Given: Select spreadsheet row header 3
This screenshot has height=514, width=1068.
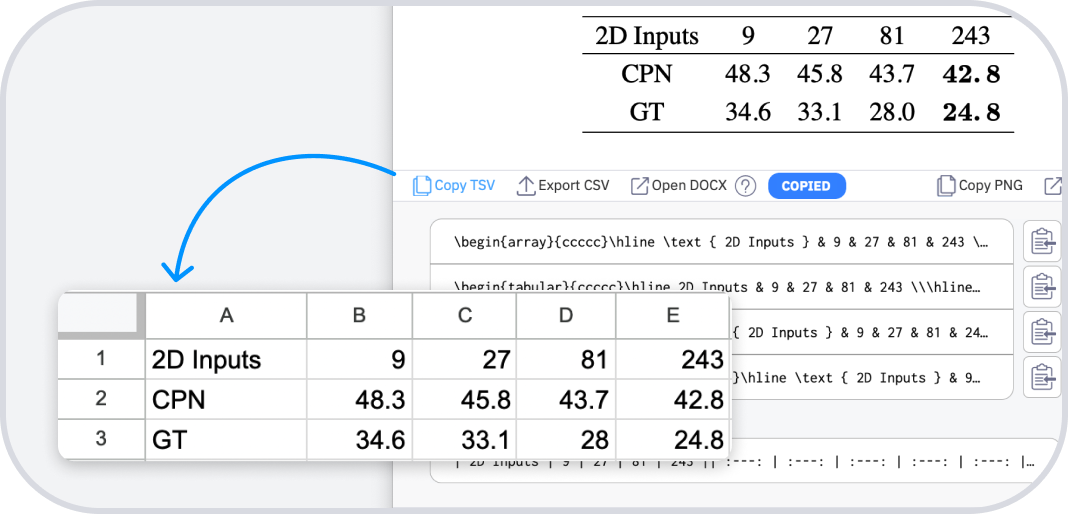Looking at the screenshot, I should (101, 439).
